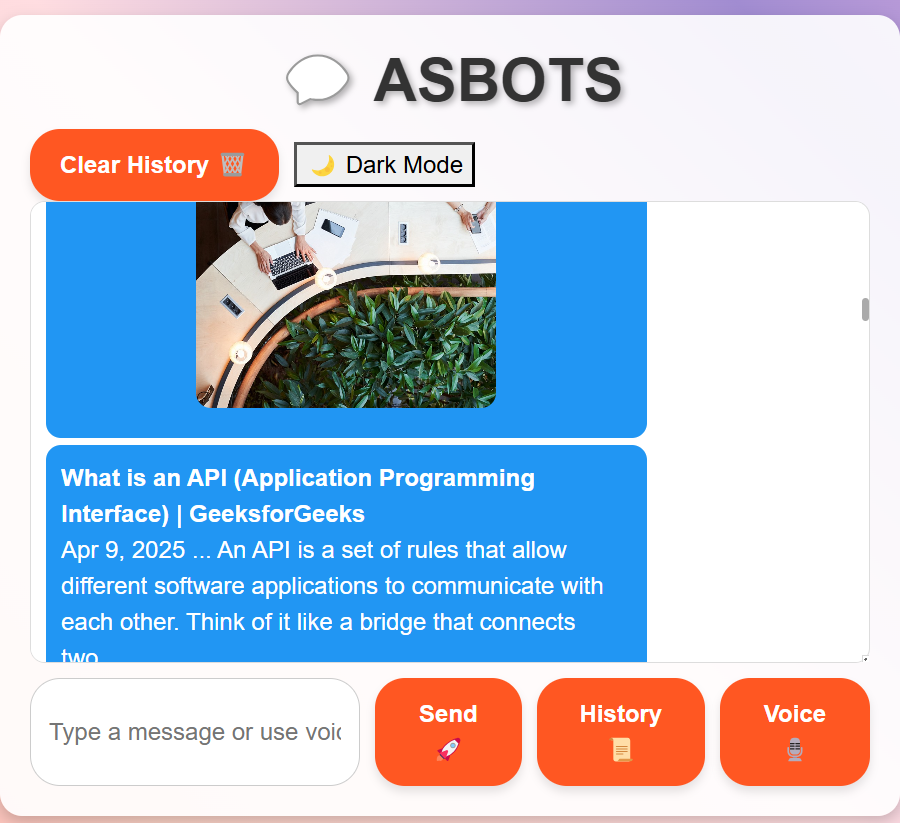900x823 pixels.
Task: Select the API article message bubble
Action: (x=346, y=555)
